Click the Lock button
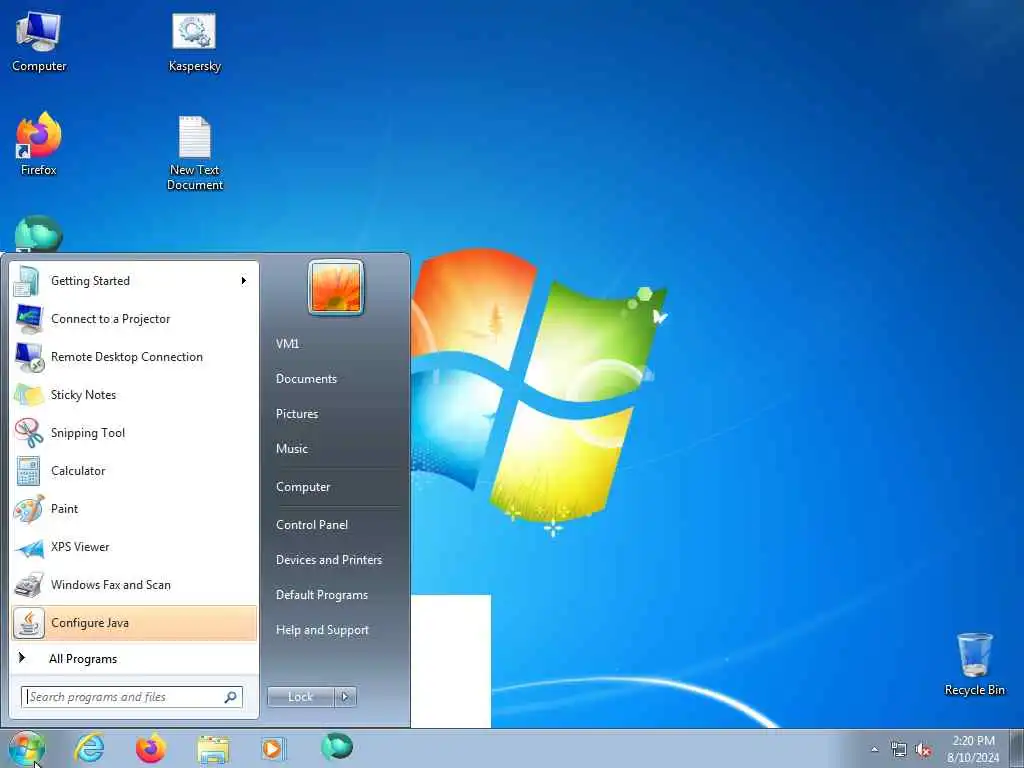This screenshot has height=768, width=1024. [x=301, y=697]
